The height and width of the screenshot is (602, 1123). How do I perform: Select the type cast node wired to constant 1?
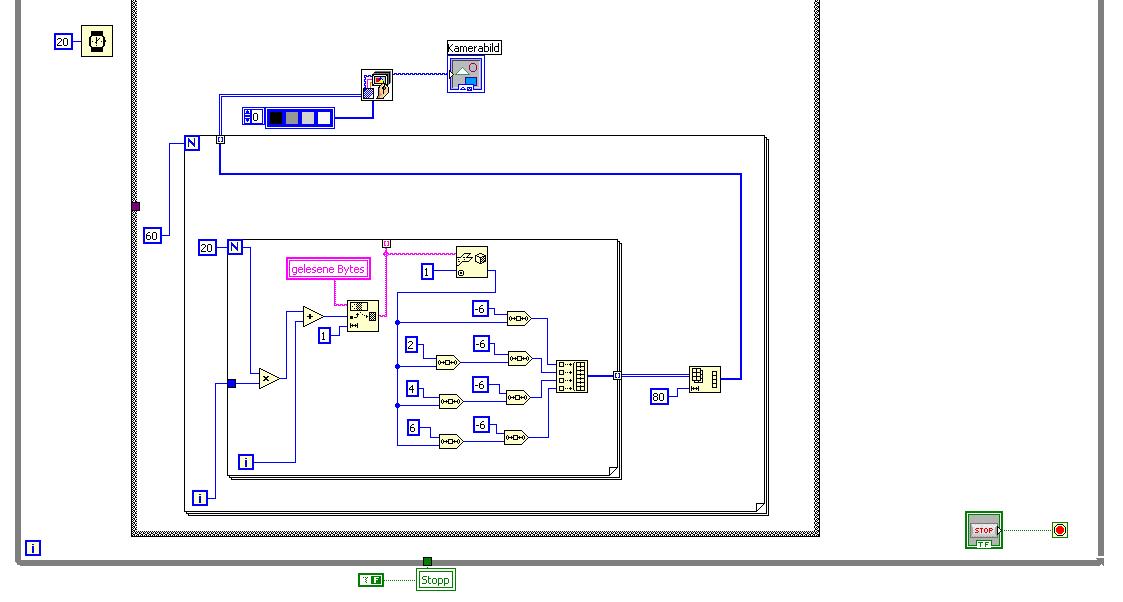[x=472, y=262]
